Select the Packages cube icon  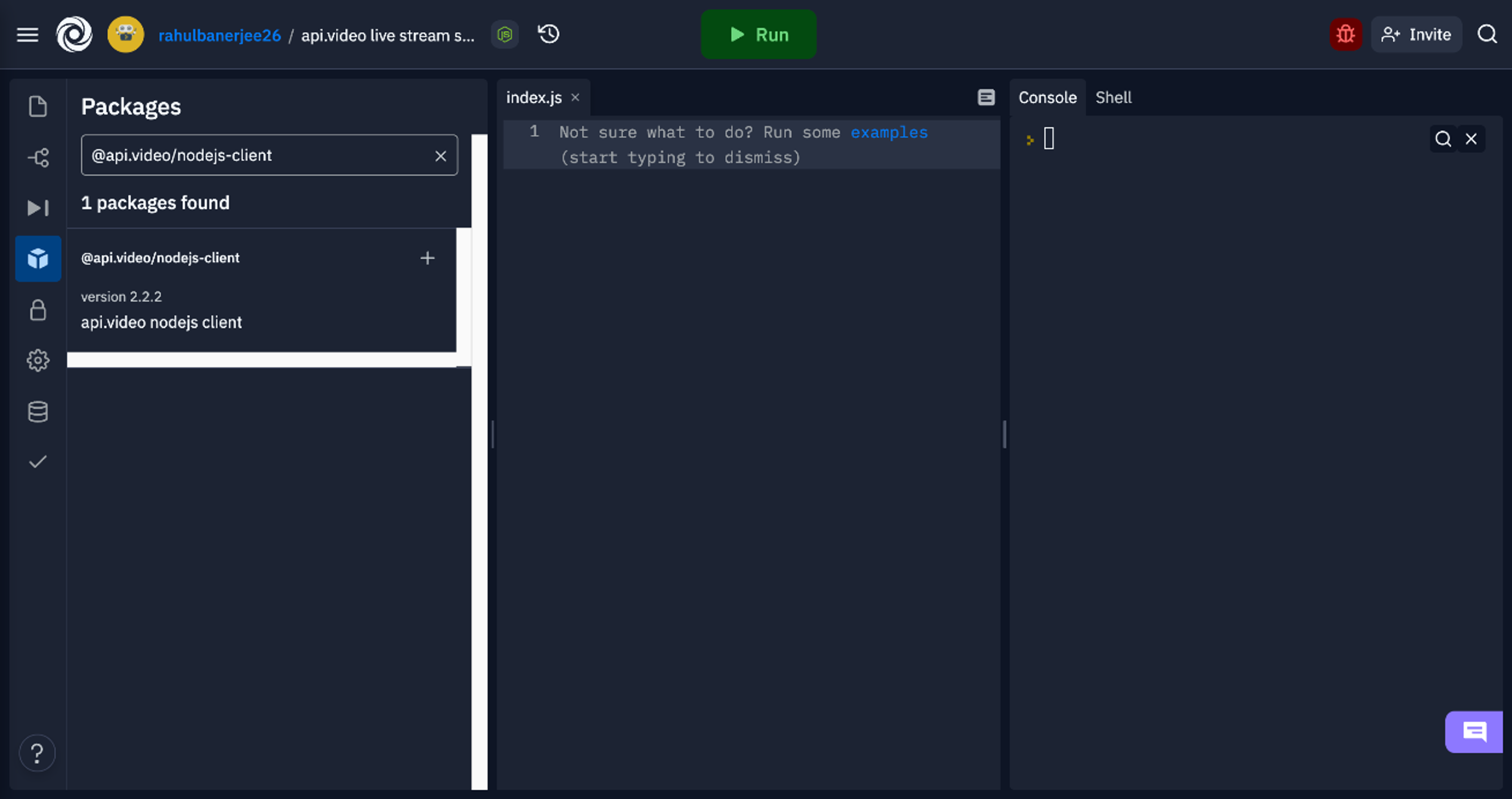[38, 259]
